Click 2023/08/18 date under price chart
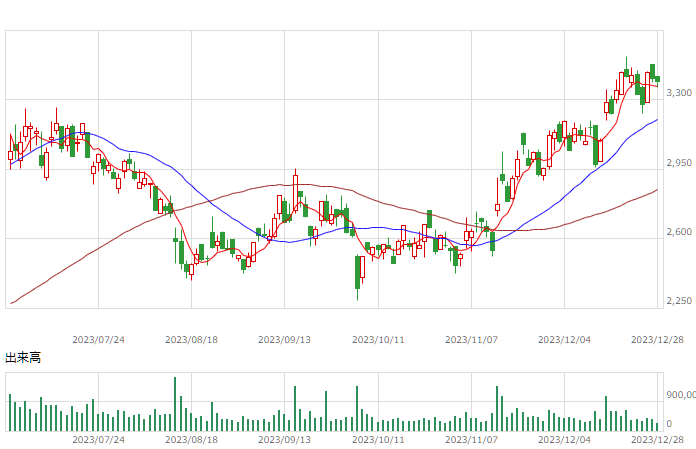 tap(191, 340)
